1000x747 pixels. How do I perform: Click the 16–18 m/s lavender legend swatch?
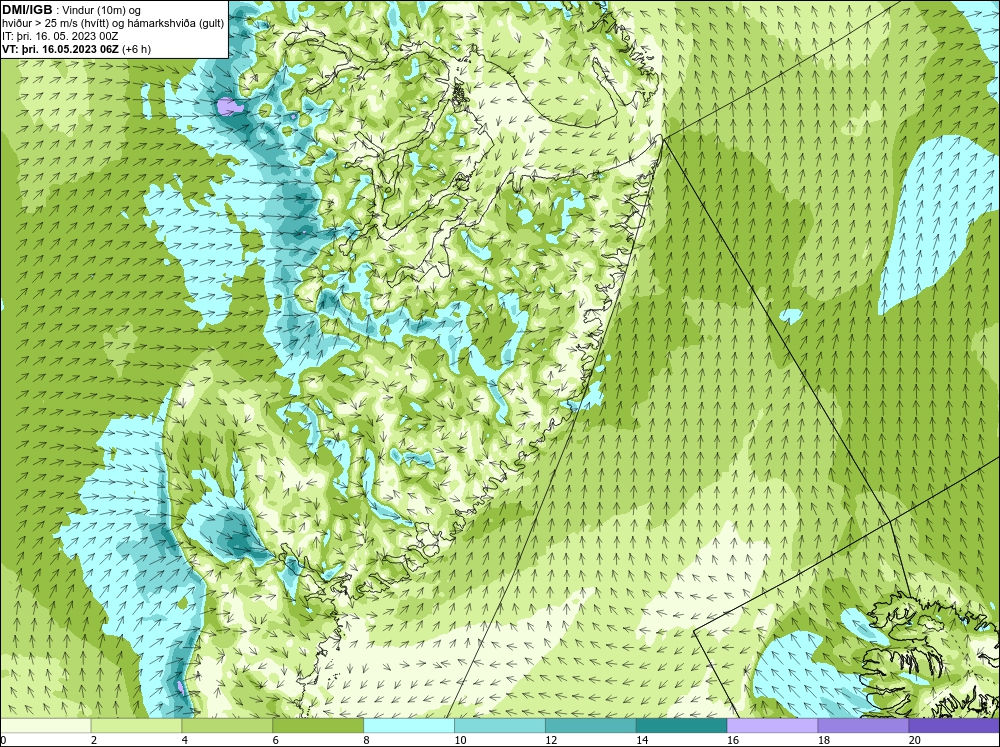(x=772, y=726)
